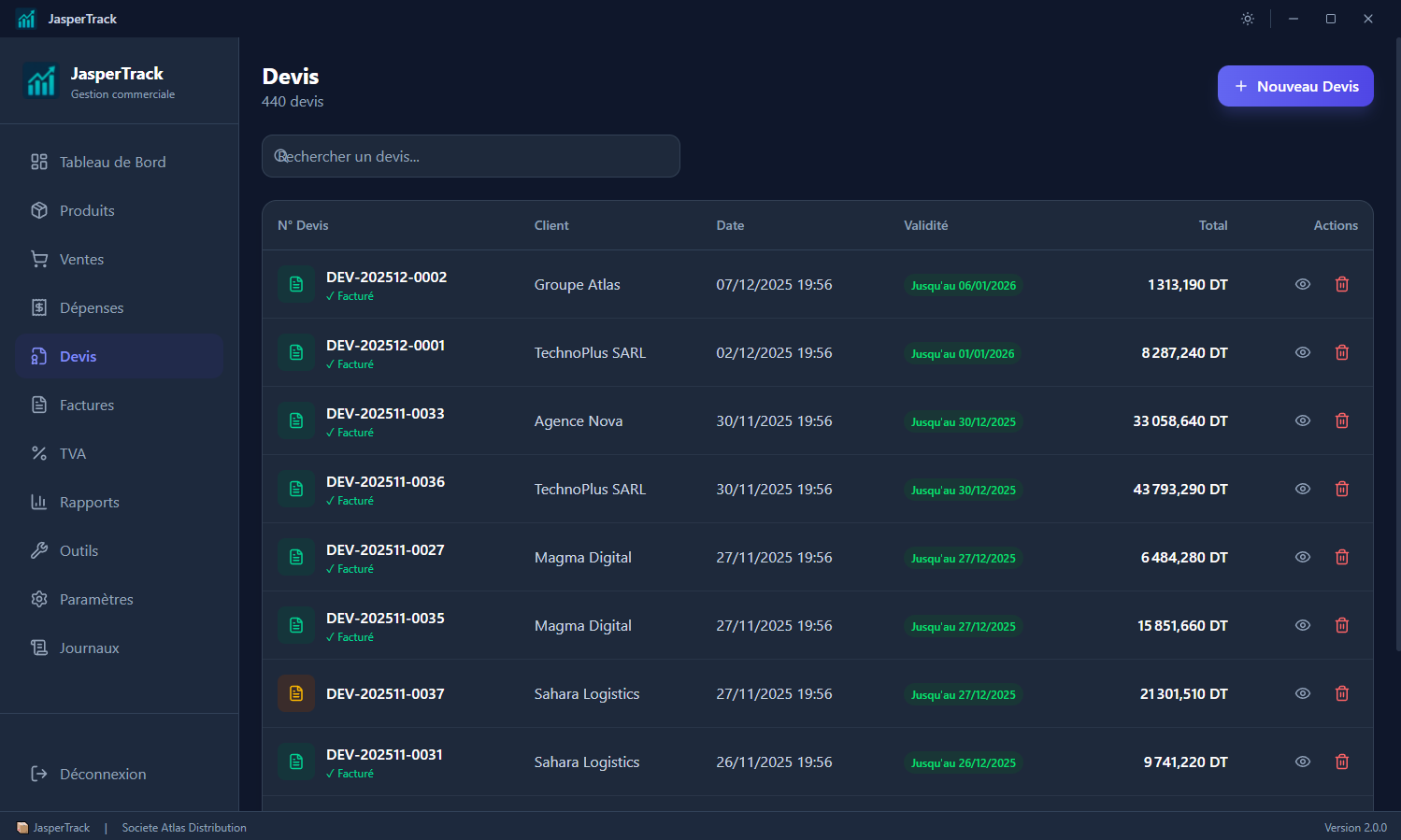
Task: Open the Factures page
Action: (119, 405)
